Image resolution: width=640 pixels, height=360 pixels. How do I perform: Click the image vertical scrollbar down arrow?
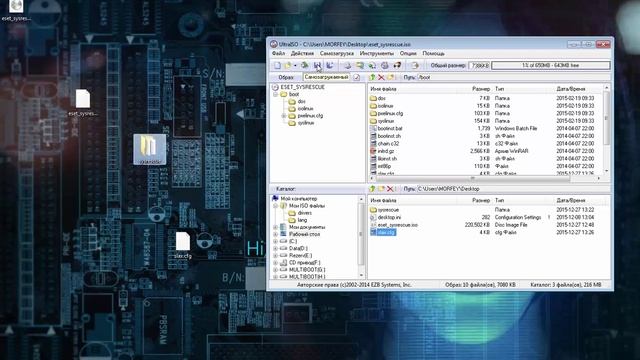(x=607, y=171)
